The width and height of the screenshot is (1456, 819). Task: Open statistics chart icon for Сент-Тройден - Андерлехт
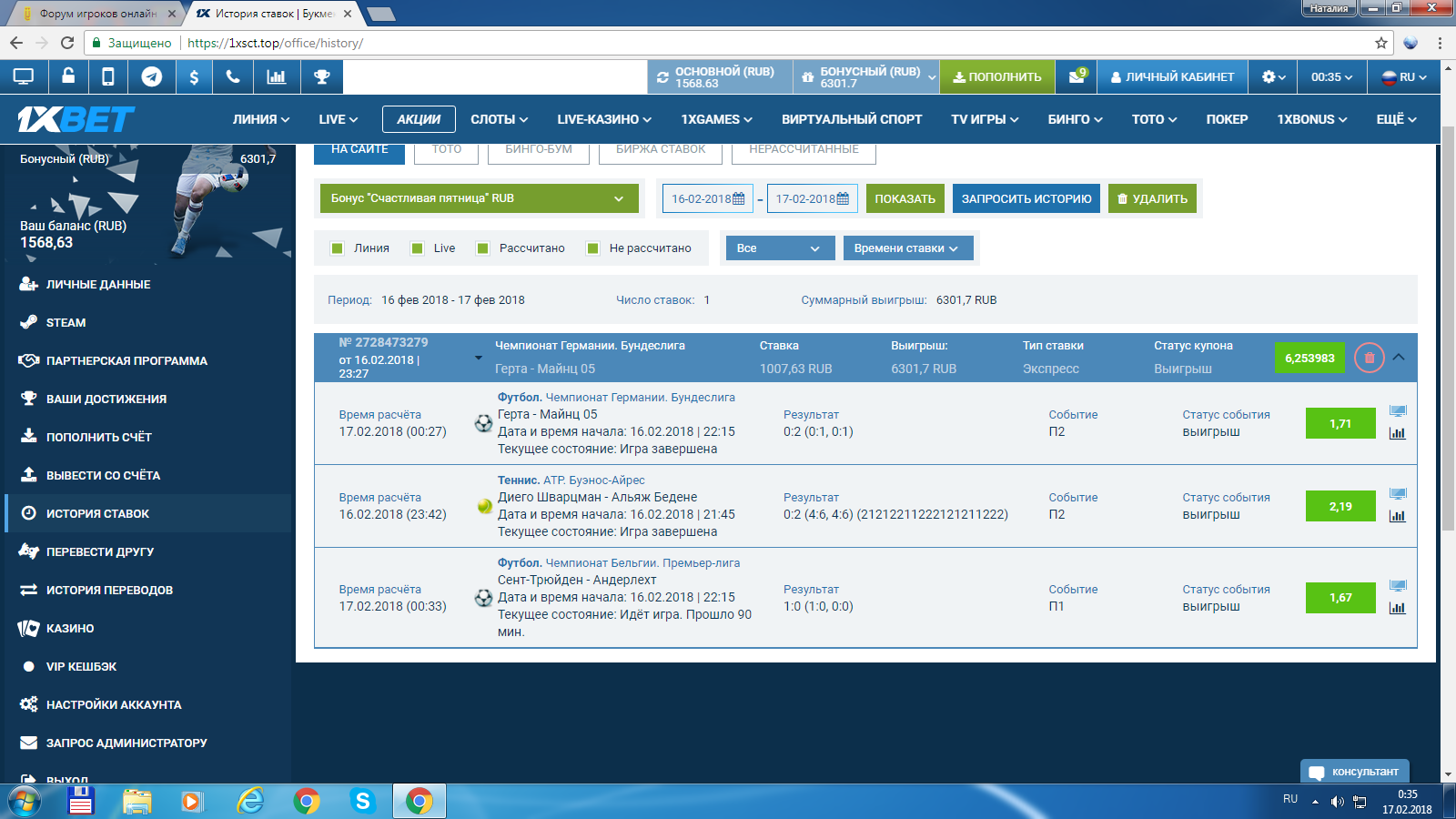coord(1398,608)
